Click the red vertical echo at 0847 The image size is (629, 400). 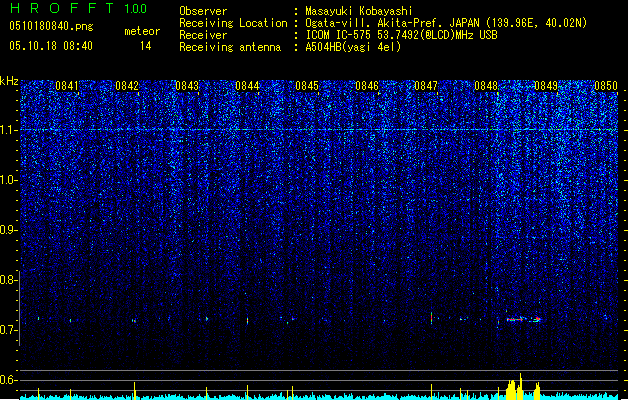click(431, 318)
